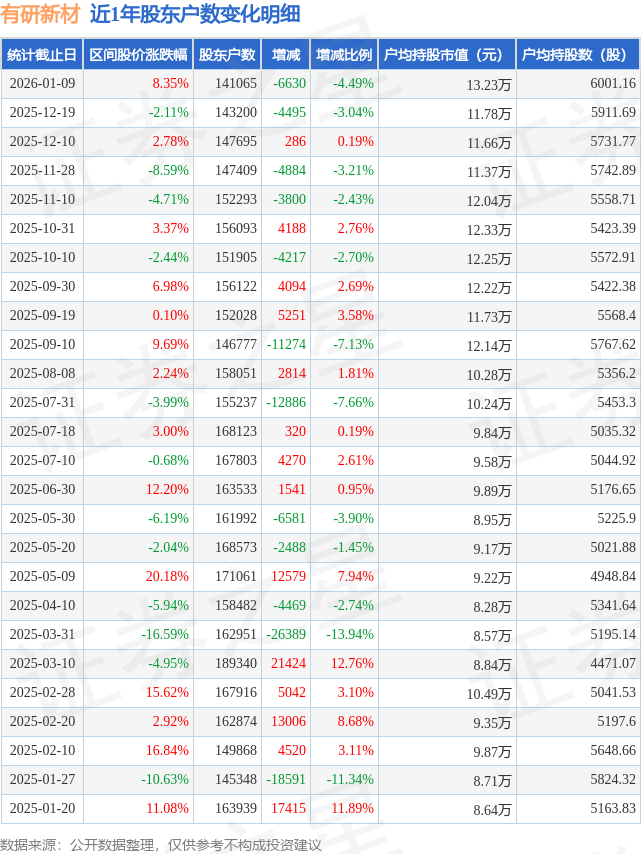Click the 统计截止日 column header

pyautogui.click(x=41, y=55)
